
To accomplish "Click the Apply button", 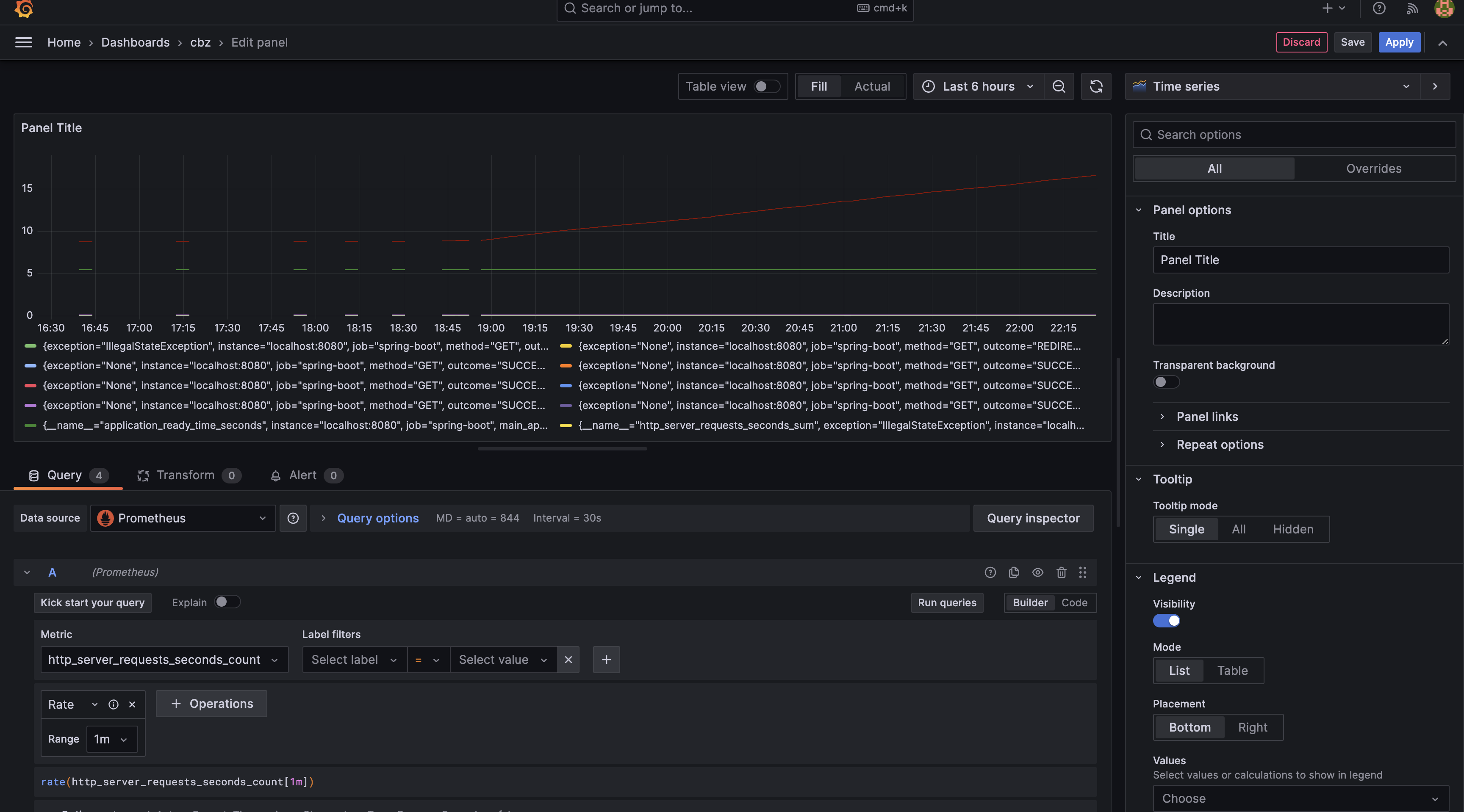I will coord(1399,43).
